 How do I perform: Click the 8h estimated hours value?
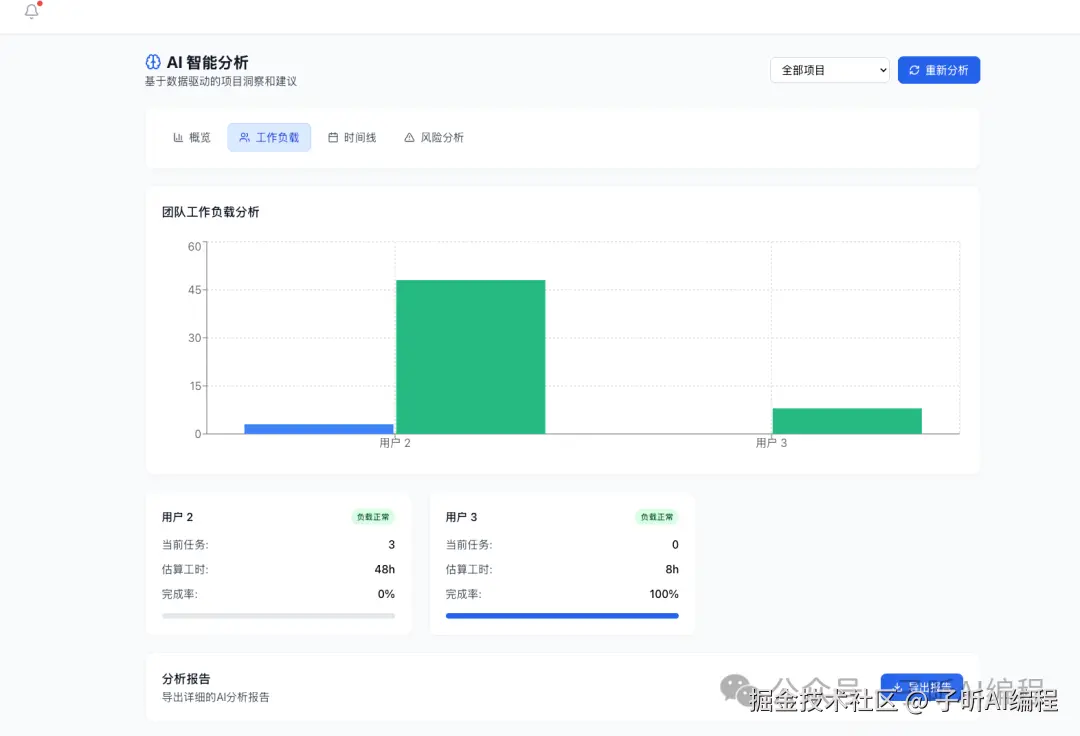672,569
